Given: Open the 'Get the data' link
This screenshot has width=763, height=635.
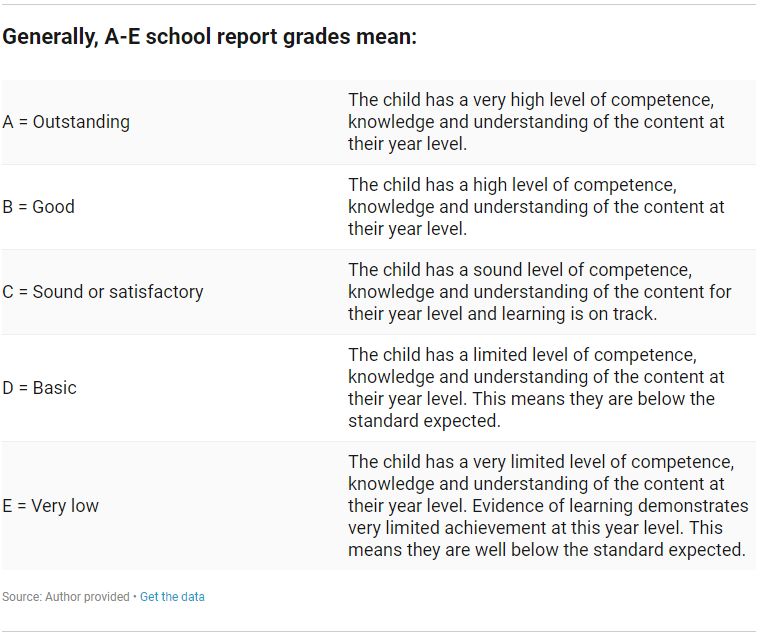Looking at the screenshot, I should pos(172,597).
